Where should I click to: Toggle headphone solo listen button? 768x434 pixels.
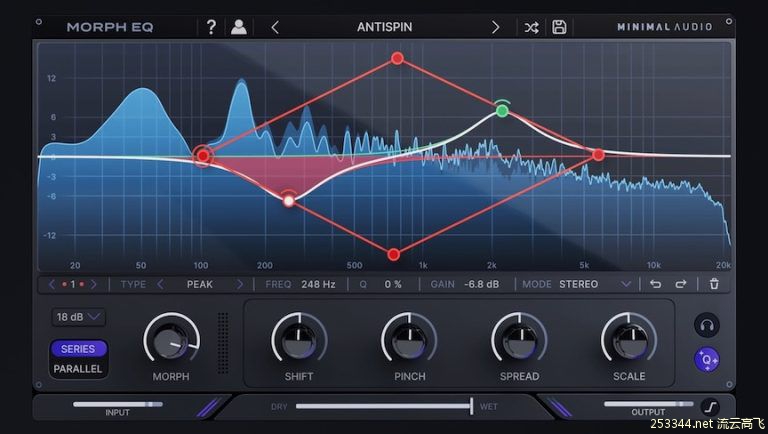coord(707,325)
